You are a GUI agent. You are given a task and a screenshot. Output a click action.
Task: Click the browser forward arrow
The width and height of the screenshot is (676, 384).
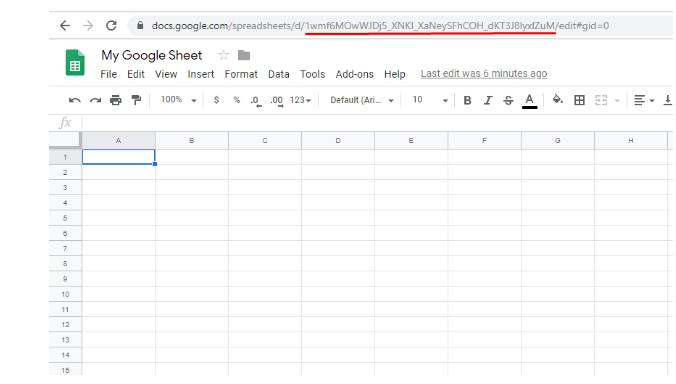click(x=88, y=26)
